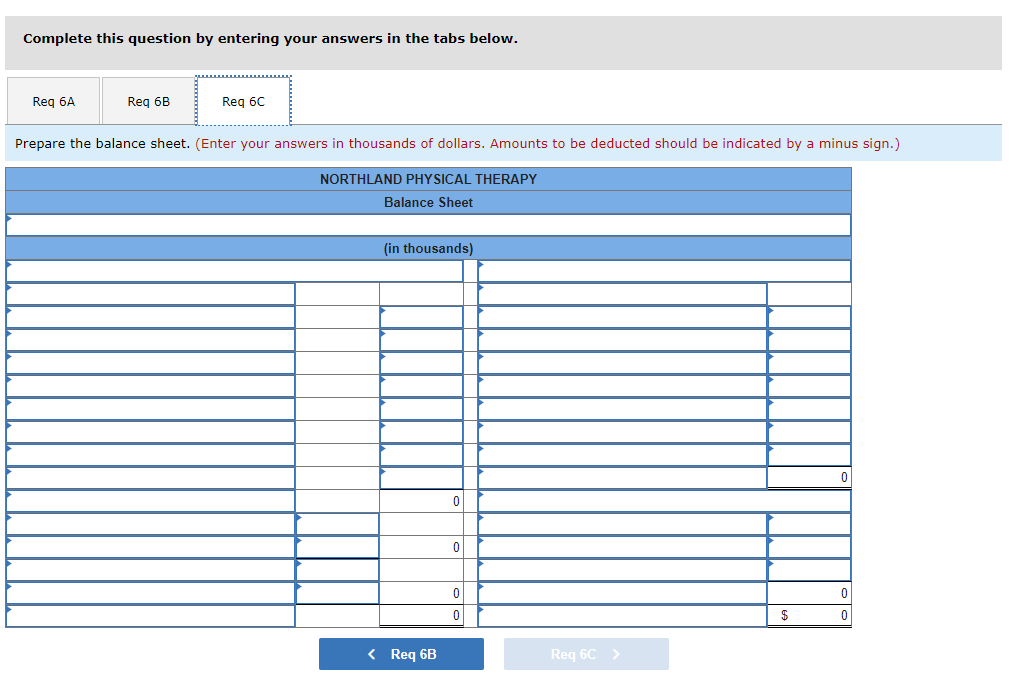The image size is (1024, 687).
Task: Open the left heading dropdown under (in thousands)
Action: (x=234, y=271)
